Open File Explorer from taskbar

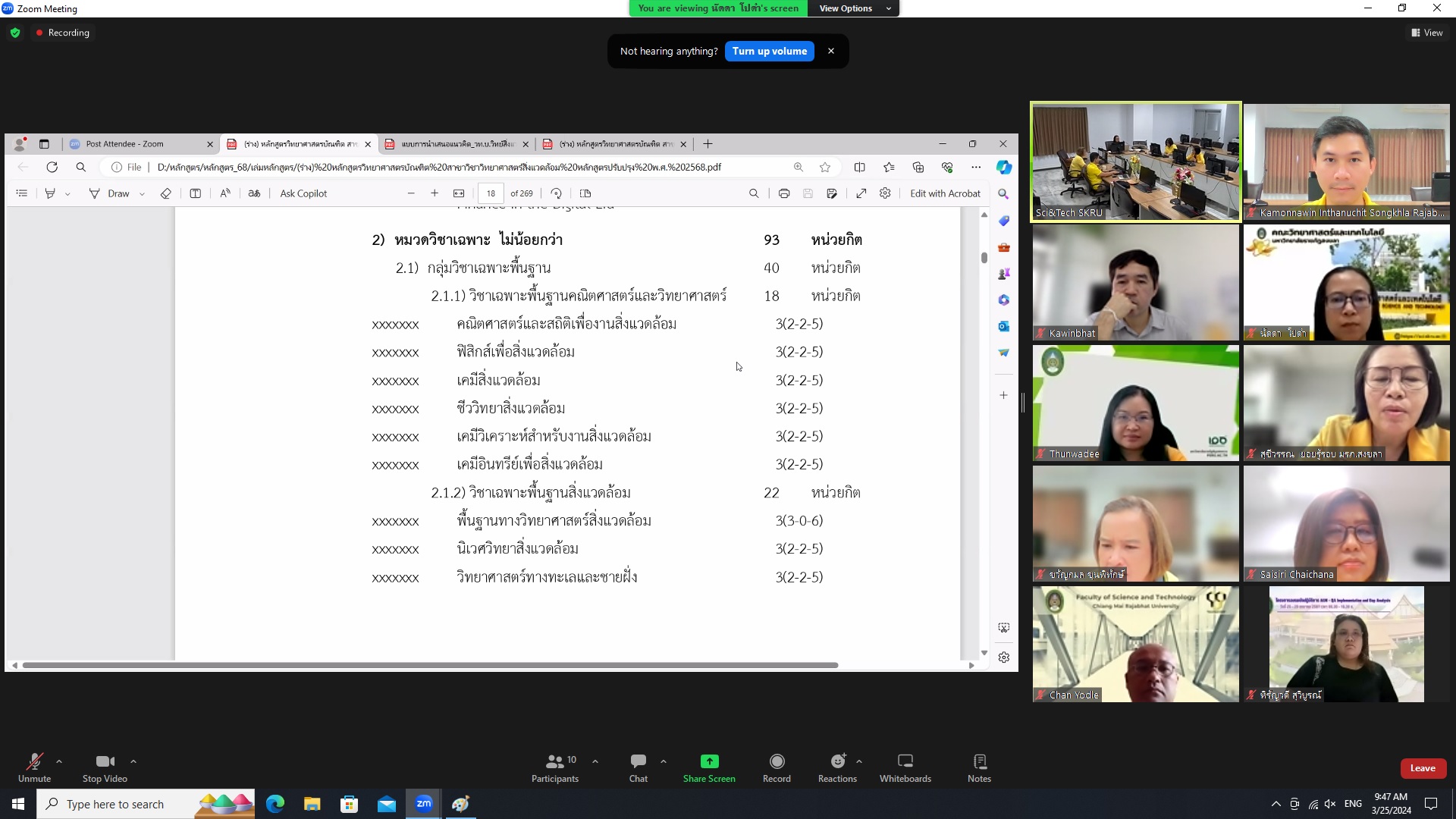coord(312,804)
